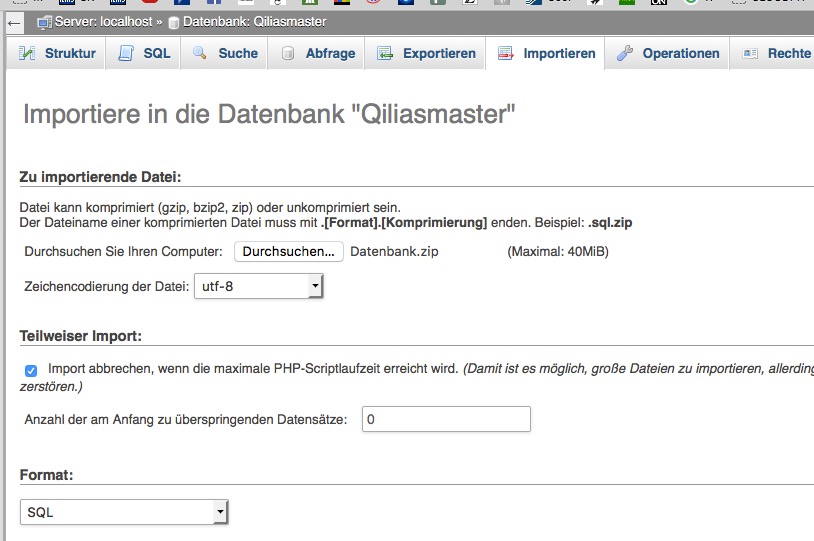The height and width of the screenshot is (541, 814).
Task: Click the Struktur tab's table icon
Action: point(28,54)
